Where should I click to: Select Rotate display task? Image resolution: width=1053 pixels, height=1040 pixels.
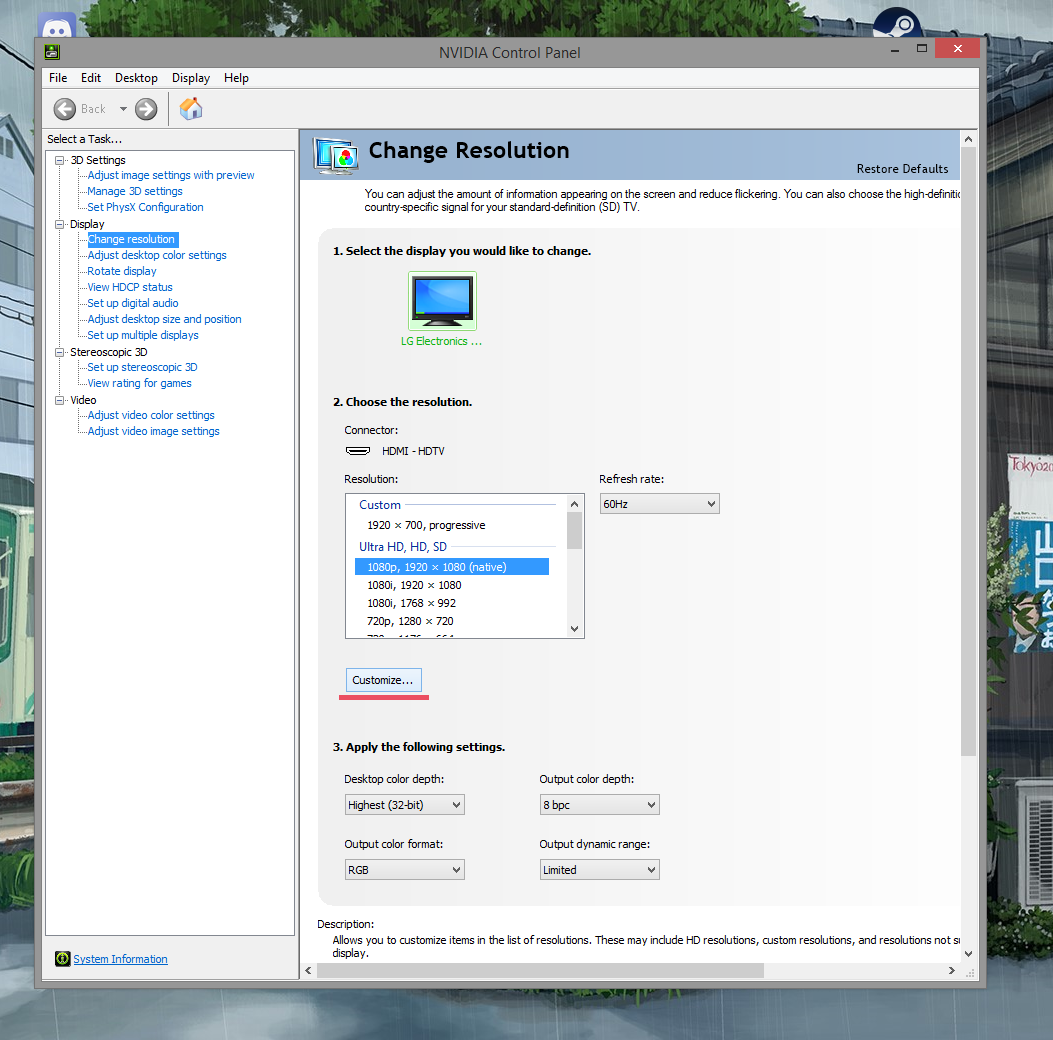click(122, 271)
